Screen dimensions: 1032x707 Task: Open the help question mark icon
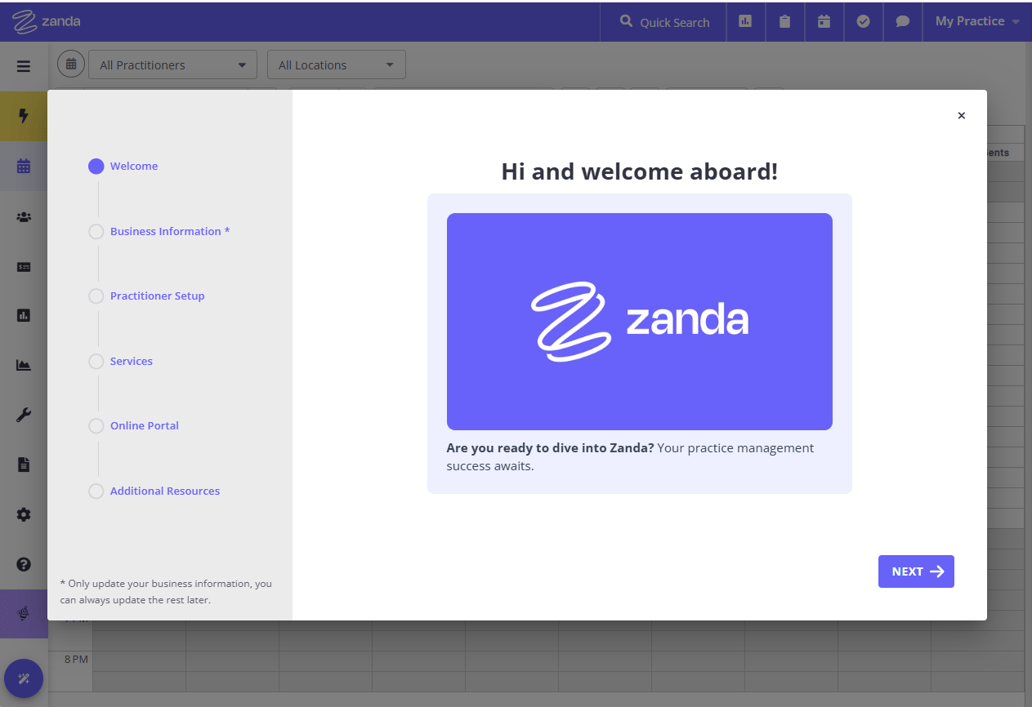[23, 564]
